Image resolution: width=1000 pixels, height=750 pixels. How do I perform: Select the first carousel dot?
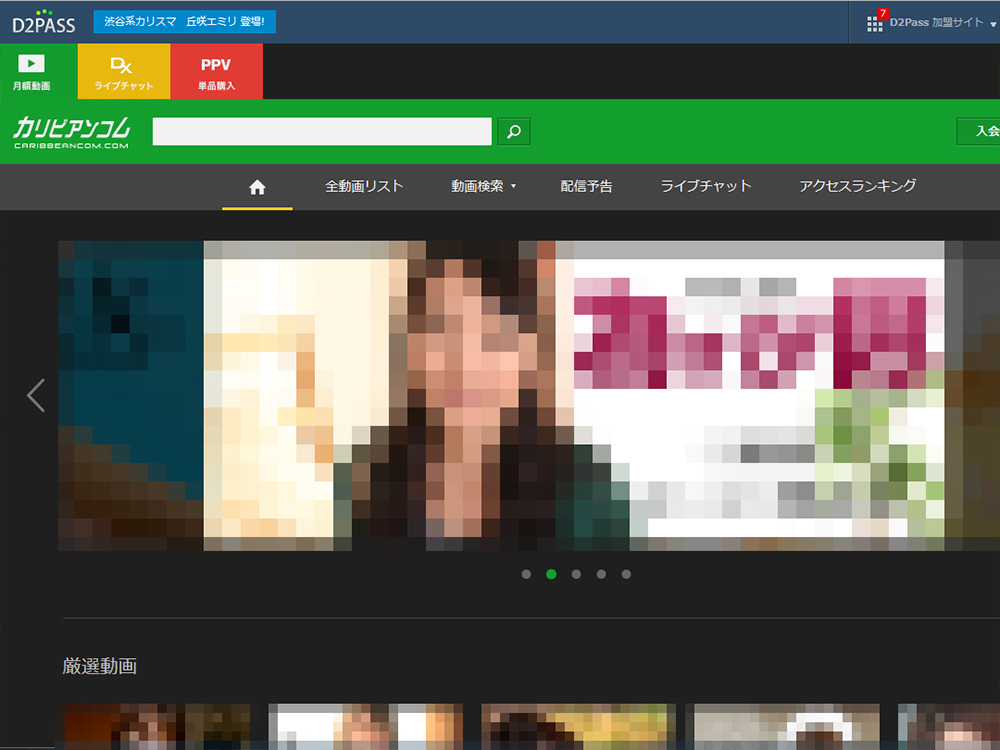pos(527,574)
